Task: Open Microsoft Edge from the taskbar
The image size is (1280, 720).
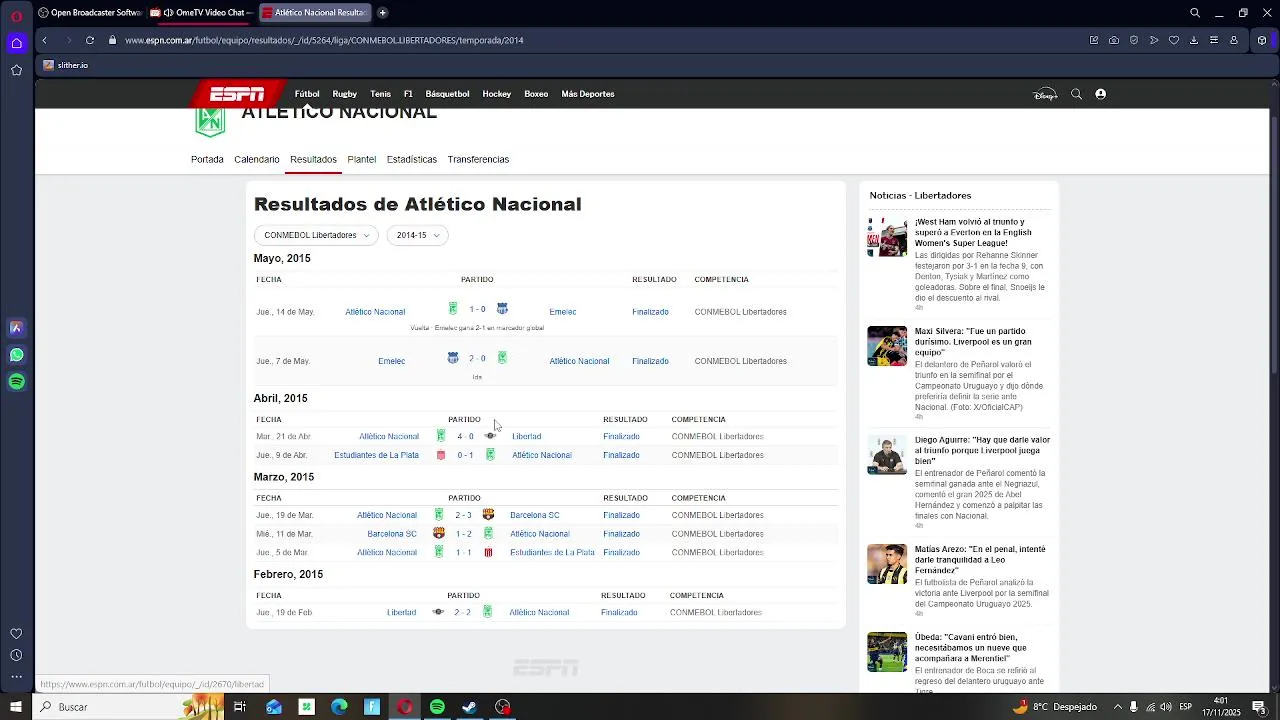Action: [339, 707]
